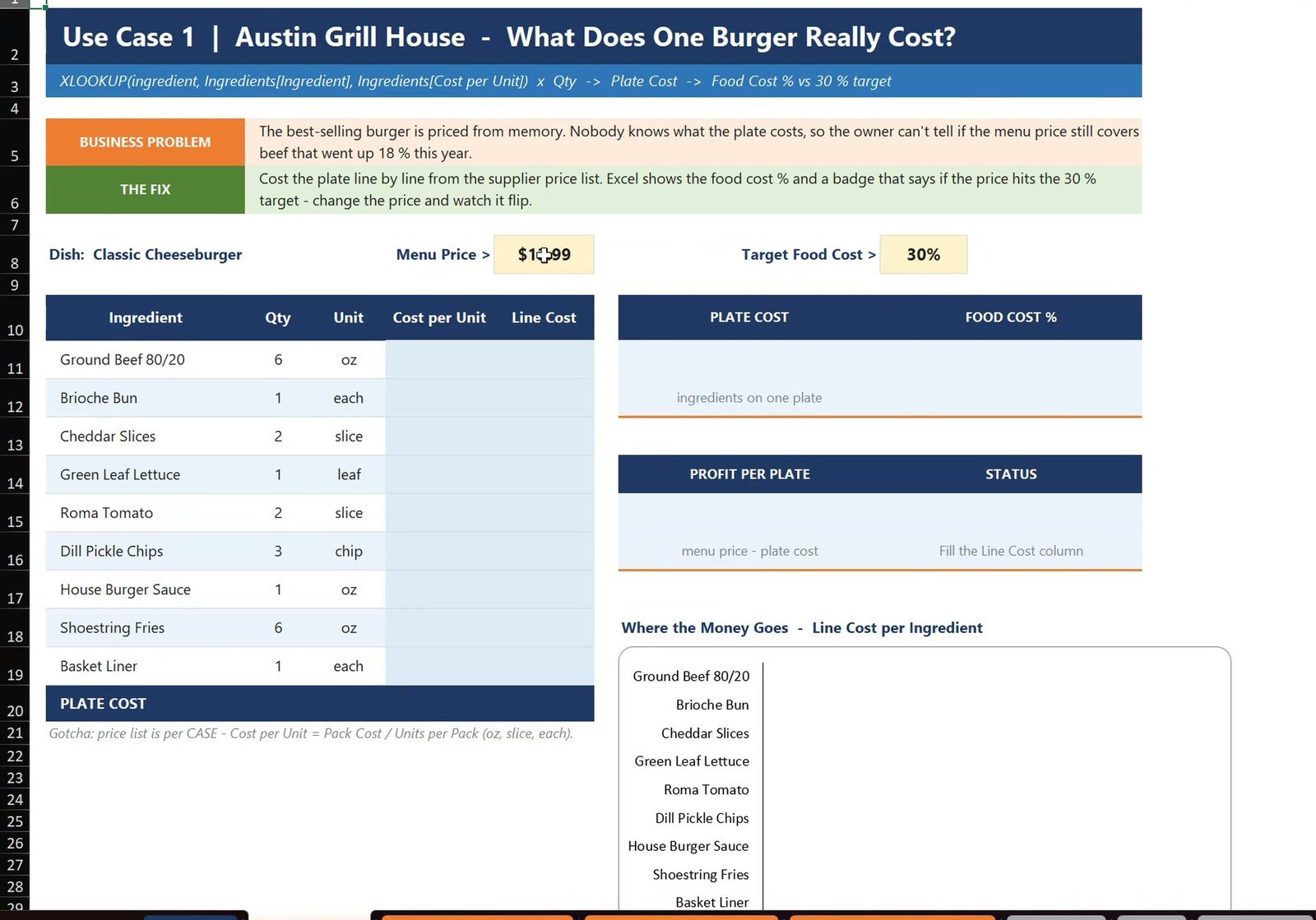Click the Unit column header
The image size is (1316, 920).
click(349, 317)
